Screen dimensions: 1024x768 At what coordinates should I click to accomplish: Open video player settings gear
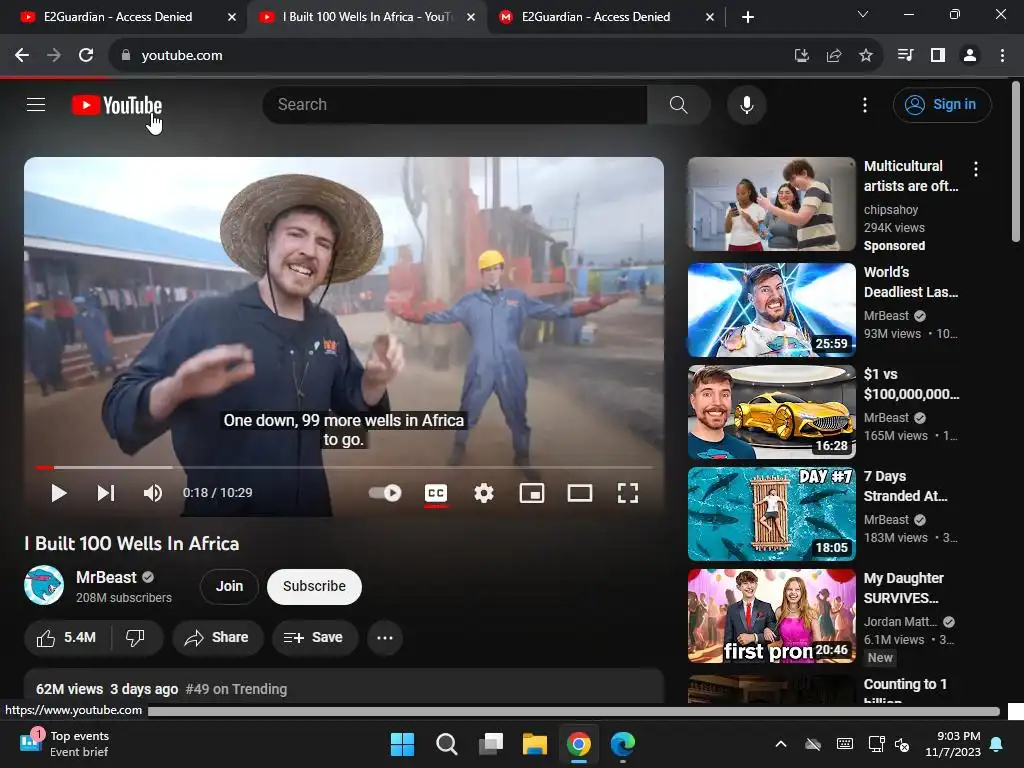point(484,493)
